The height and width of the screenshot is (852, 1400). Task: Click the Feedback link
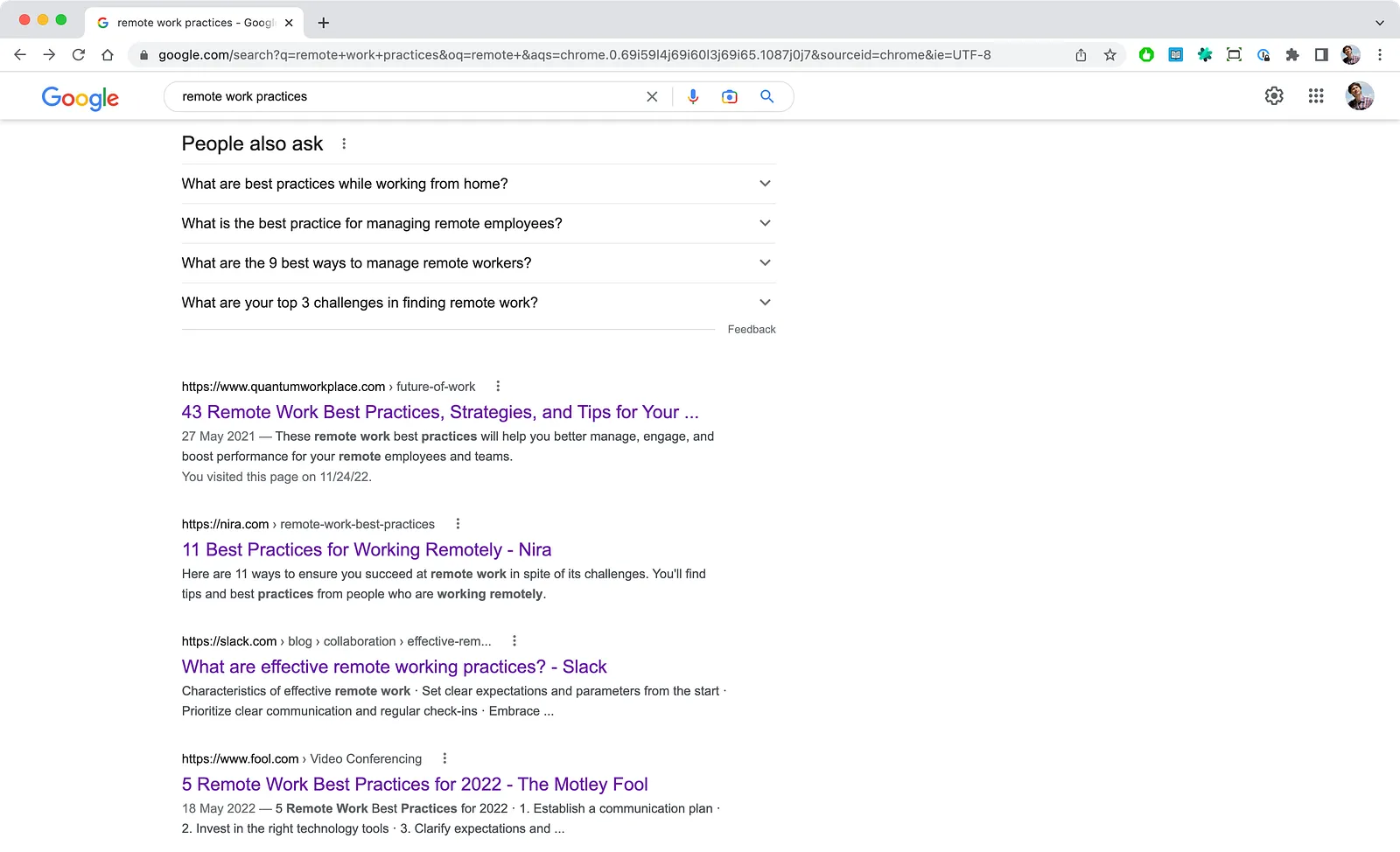click(752, 330)
